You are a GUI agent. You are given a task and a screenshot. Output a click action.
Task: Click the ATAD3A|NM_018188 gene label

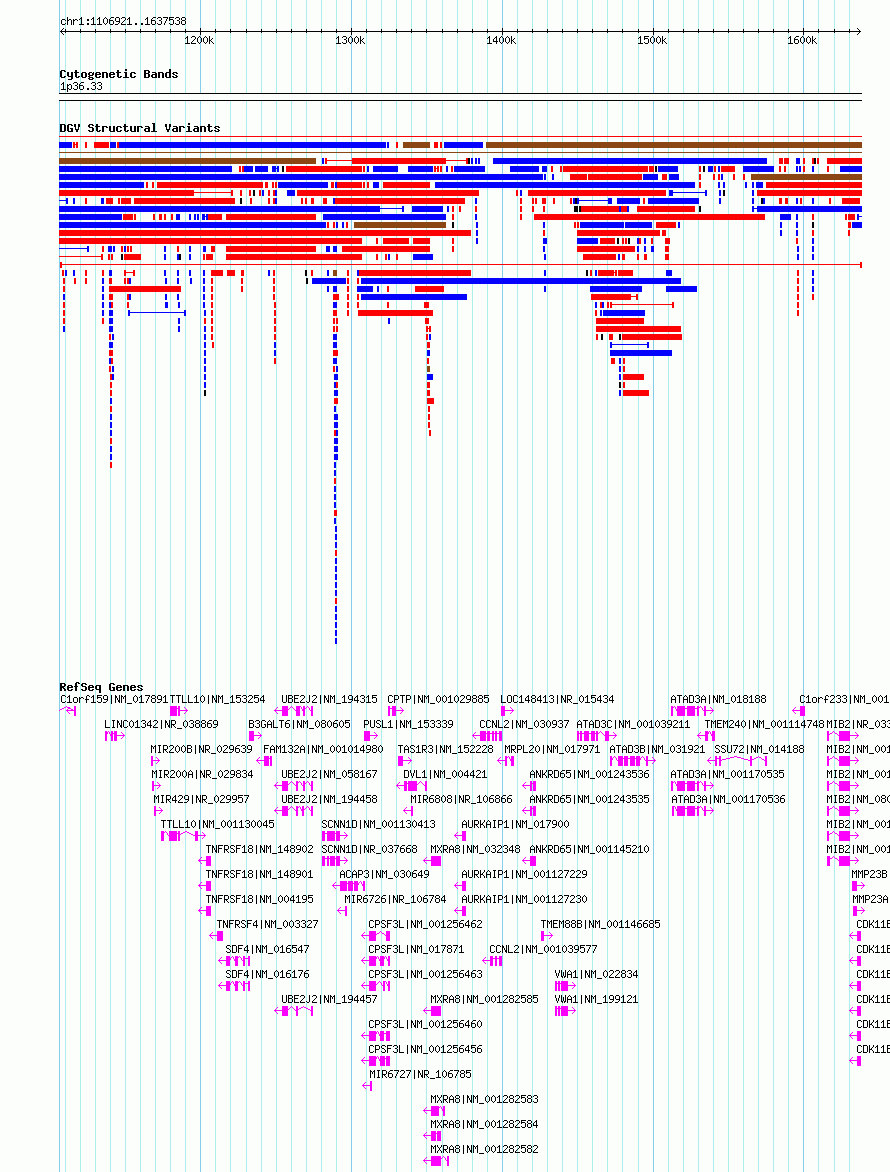pos(718,699)
